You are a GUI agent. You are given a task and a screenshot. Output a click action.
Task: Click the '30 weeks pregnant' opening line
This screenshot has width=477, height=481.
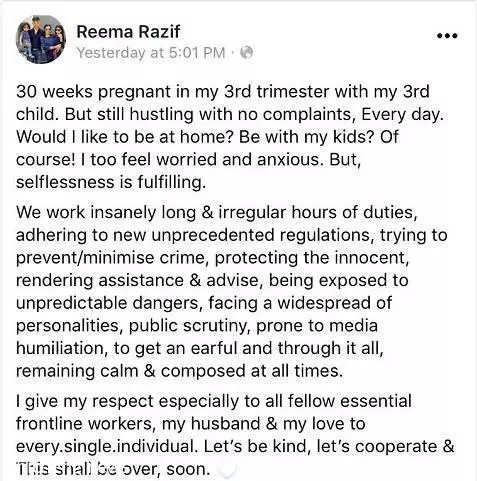(x=223, y=91)
